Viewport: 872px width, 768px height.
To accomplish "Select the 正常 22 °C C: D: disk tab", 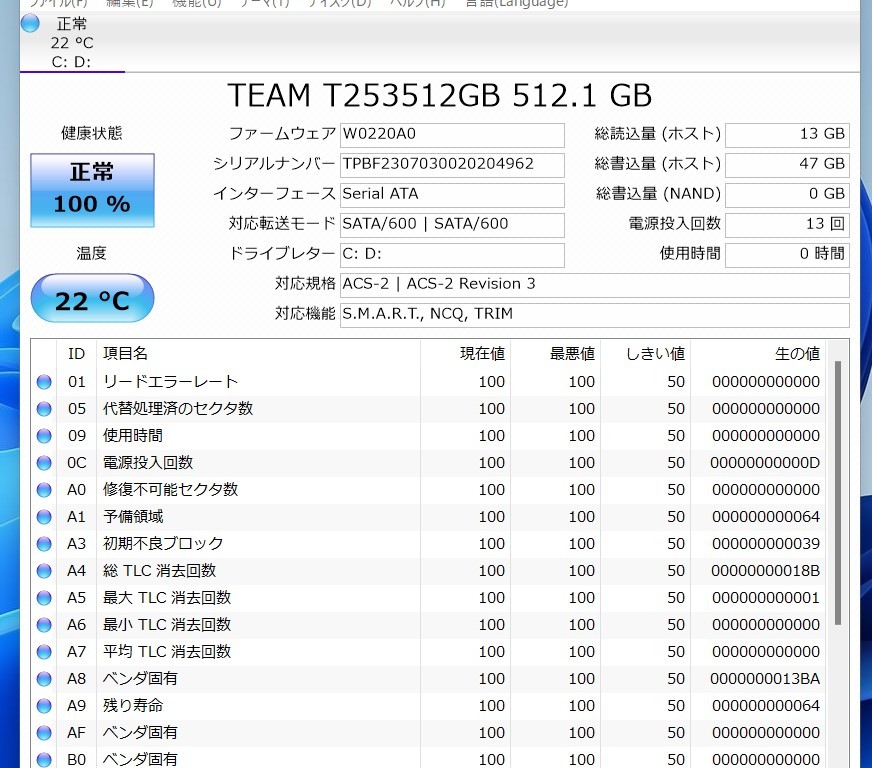I will coord(72,43).
